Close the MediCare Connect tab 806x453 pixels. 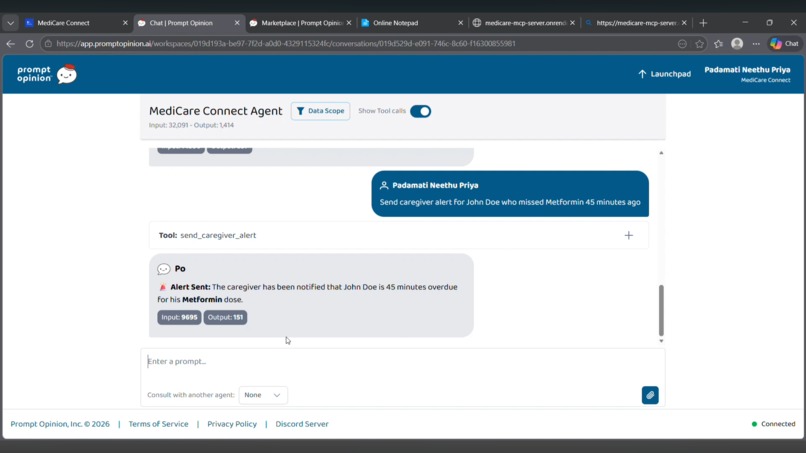[125, 23]
